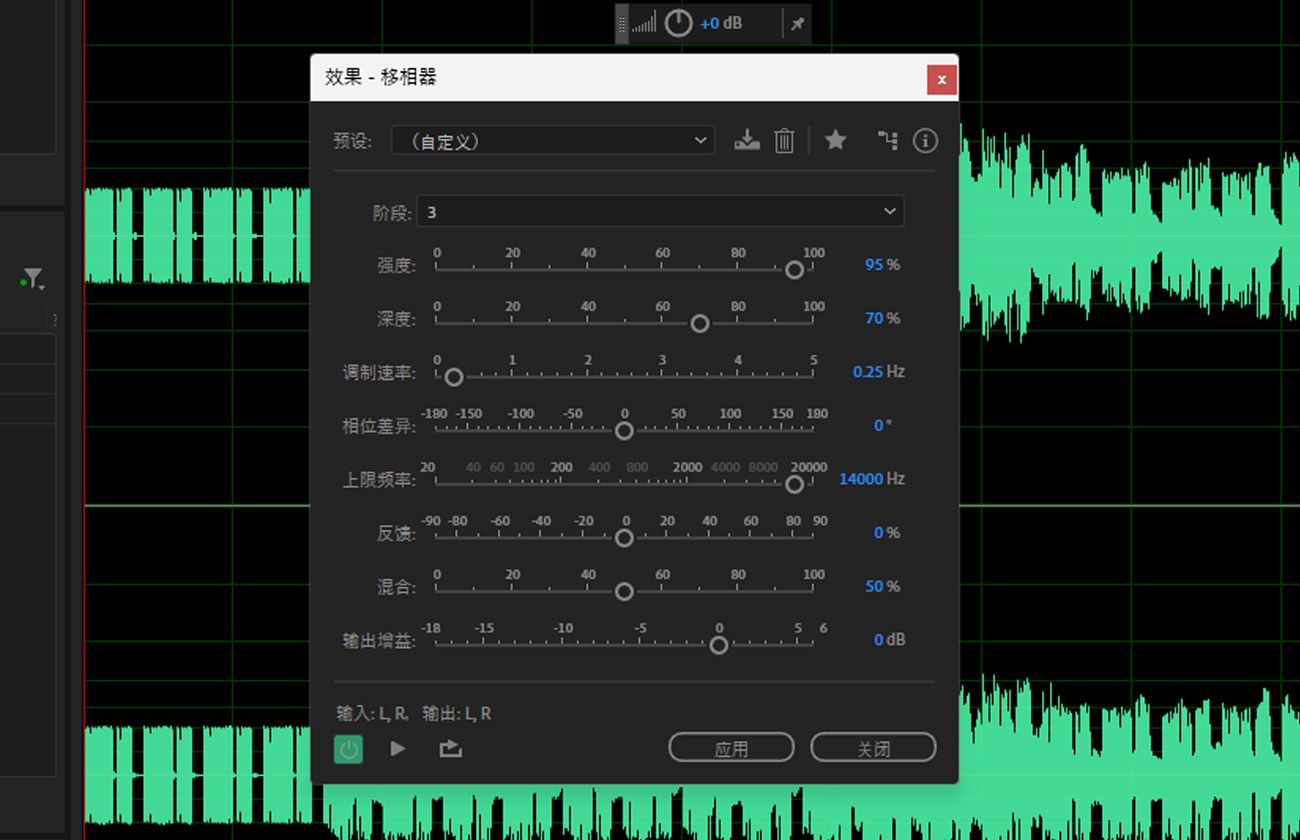Enable loop playback for preview
1300x840 pixels.
pyautogui.click(x=449, y=748)
